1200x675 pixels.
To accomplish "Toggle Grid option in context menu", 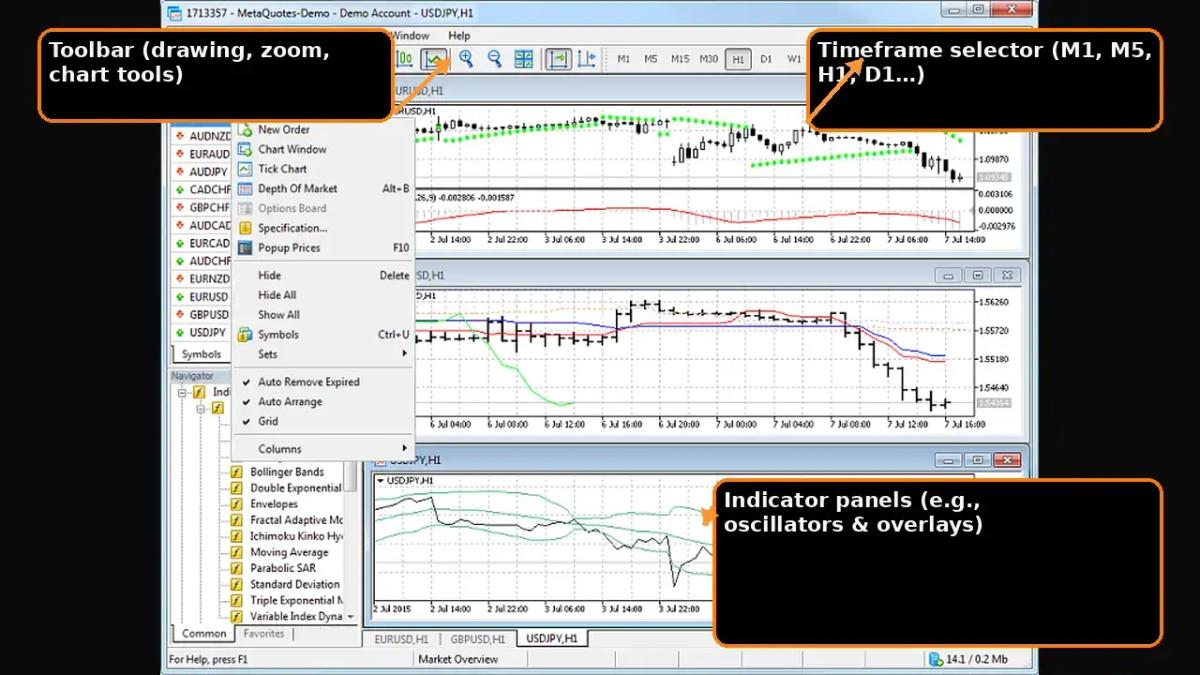I will 323,422.
